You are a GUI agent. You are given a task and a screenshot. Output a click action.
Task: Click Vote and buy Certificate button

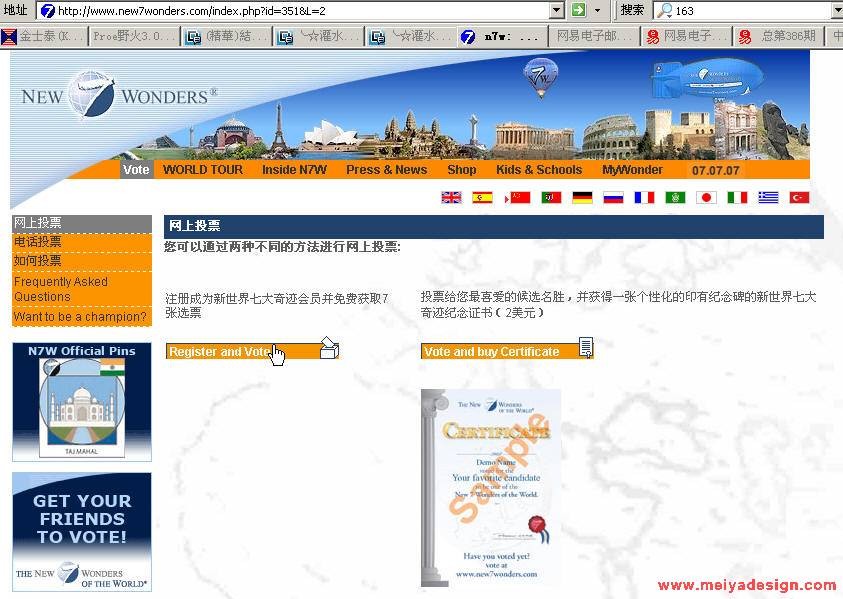pos(507,351)
